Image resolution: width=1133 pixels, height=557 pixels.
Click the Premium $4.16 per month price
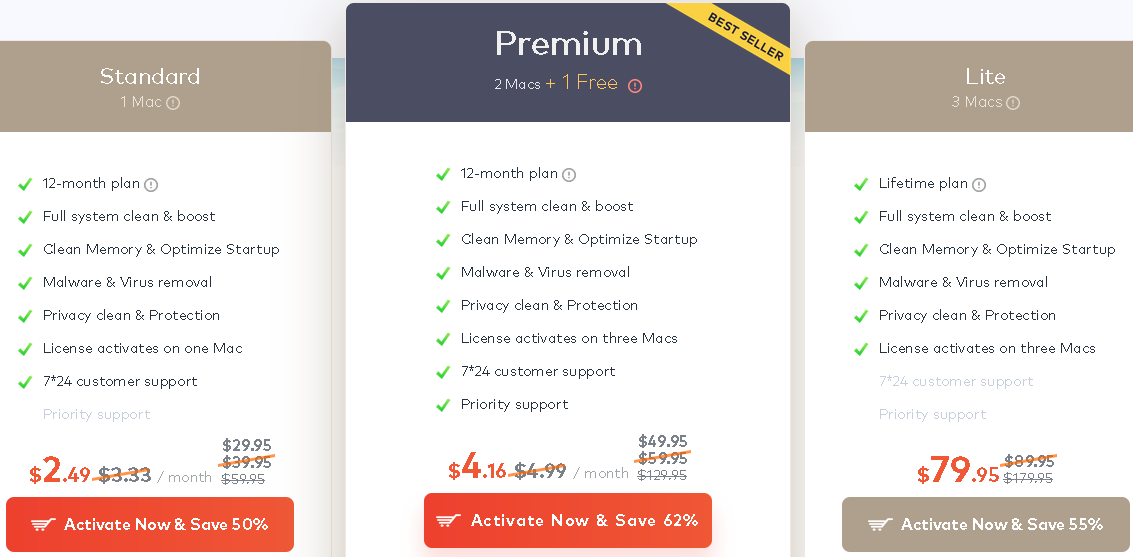pyautogui.click(x=478, y=468)
